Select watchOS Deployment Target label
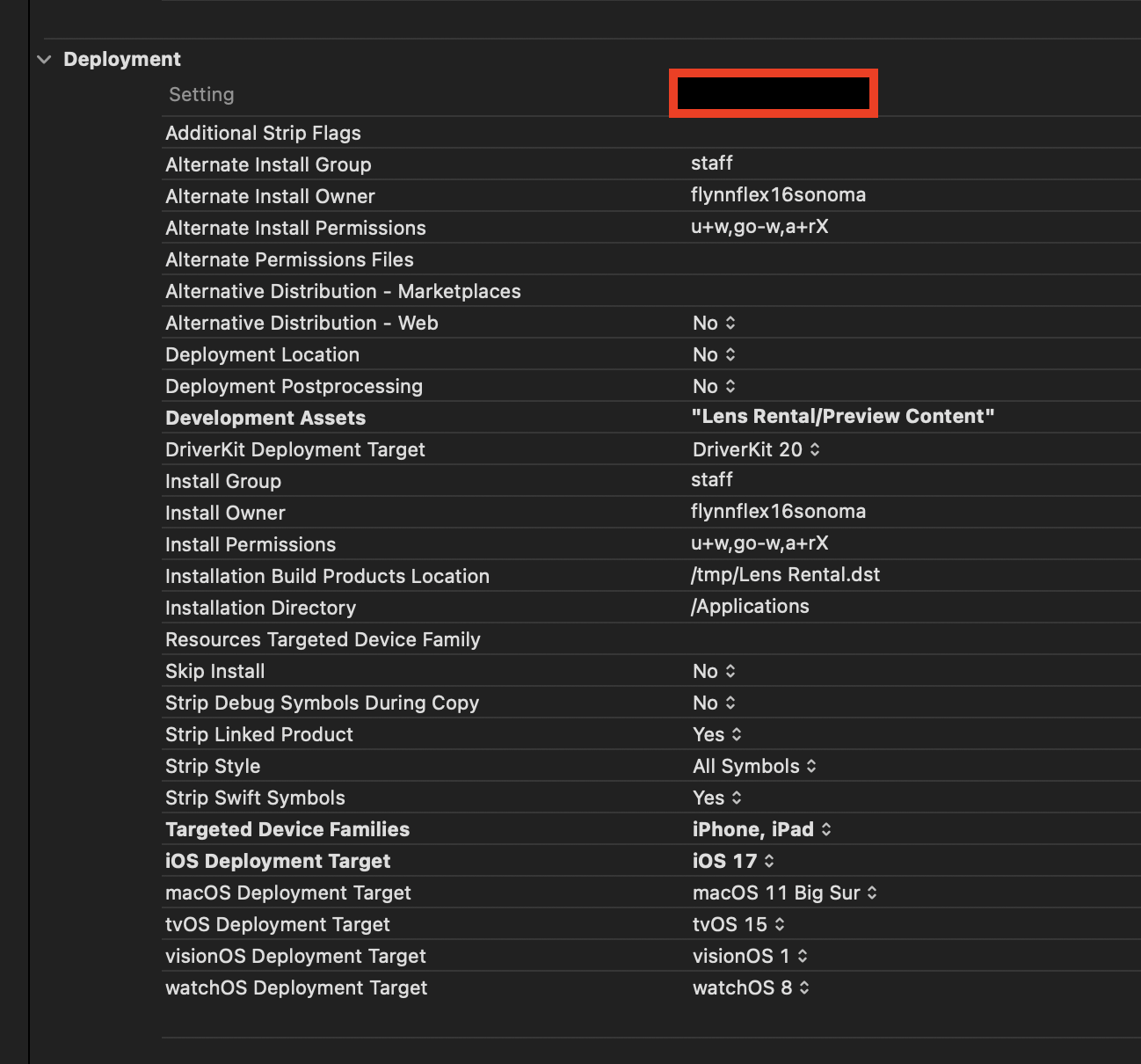1141x1064 pixels. click(x=296, y=988)
